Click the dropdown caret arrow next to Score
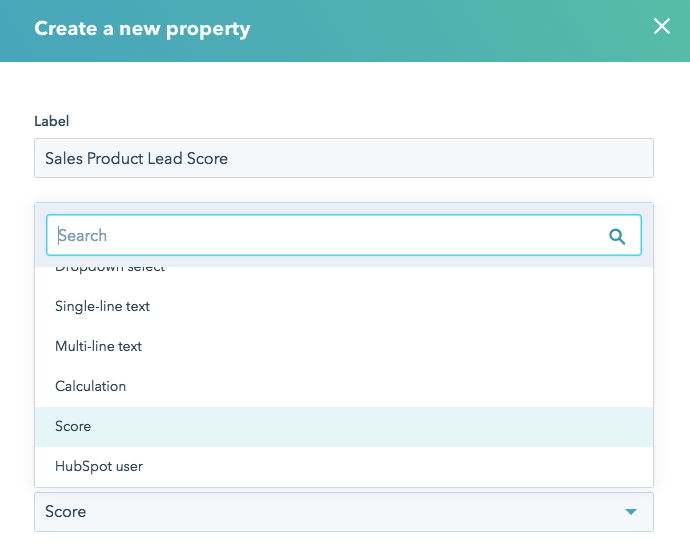Image resolution: width=690 pixels, height=556 pixels. pyautogui.click(x=631, y=512)
